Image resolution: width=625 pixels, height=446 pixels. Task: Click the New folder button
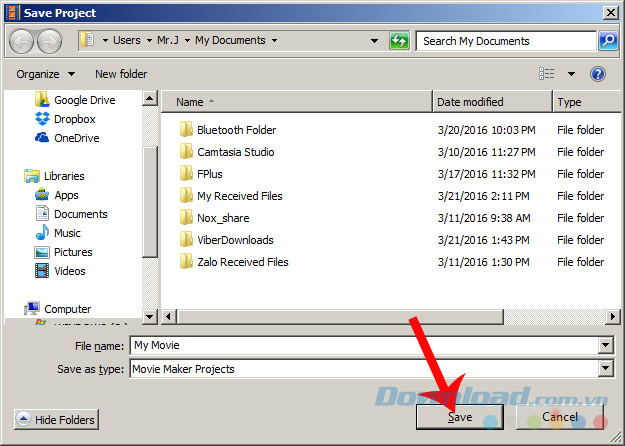click(x=121, y=74)
